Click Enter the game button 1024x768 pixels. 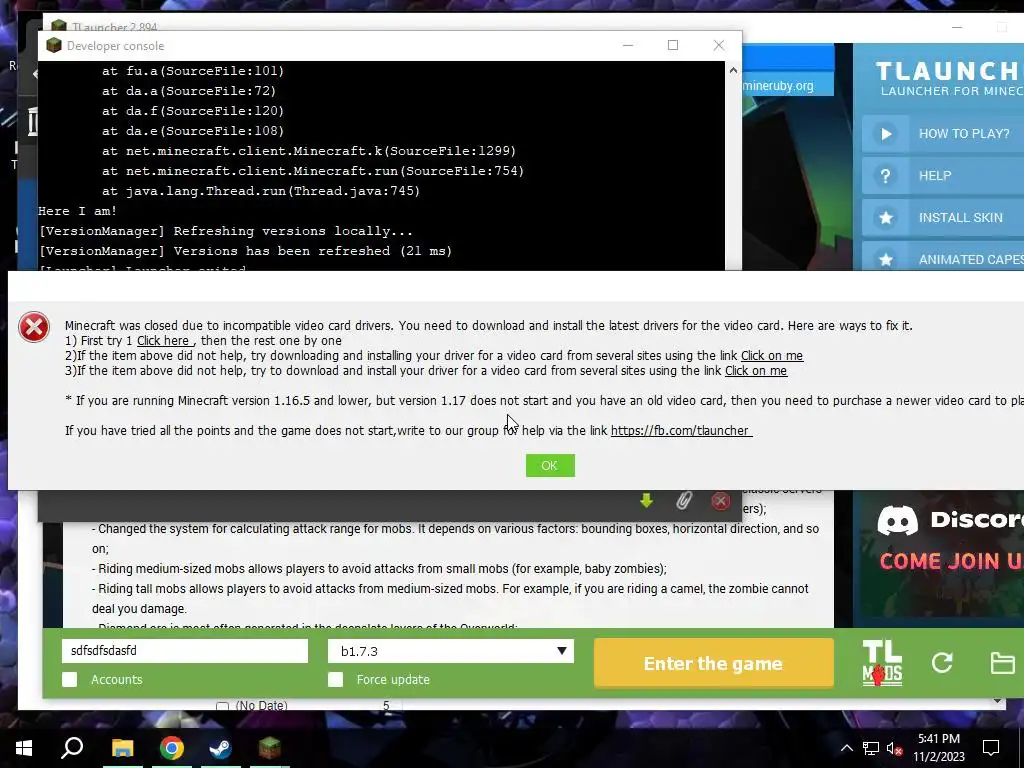tap(713, 664)
